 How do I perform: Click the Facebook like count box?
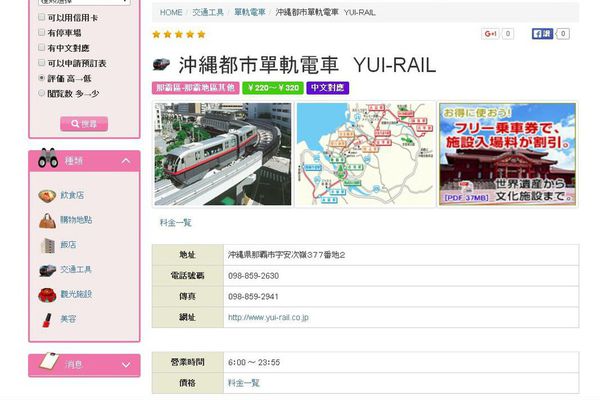click(563, 34)
